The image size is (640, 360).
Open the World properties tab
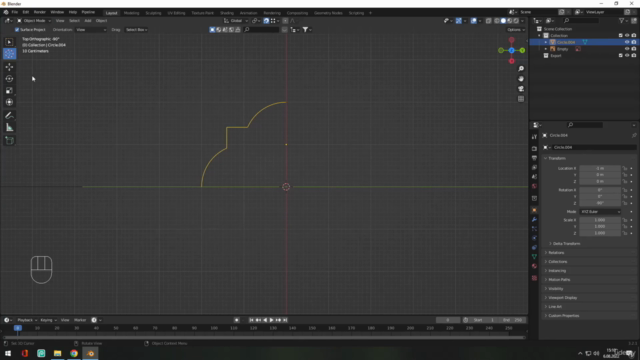click(x=534, y=186)
